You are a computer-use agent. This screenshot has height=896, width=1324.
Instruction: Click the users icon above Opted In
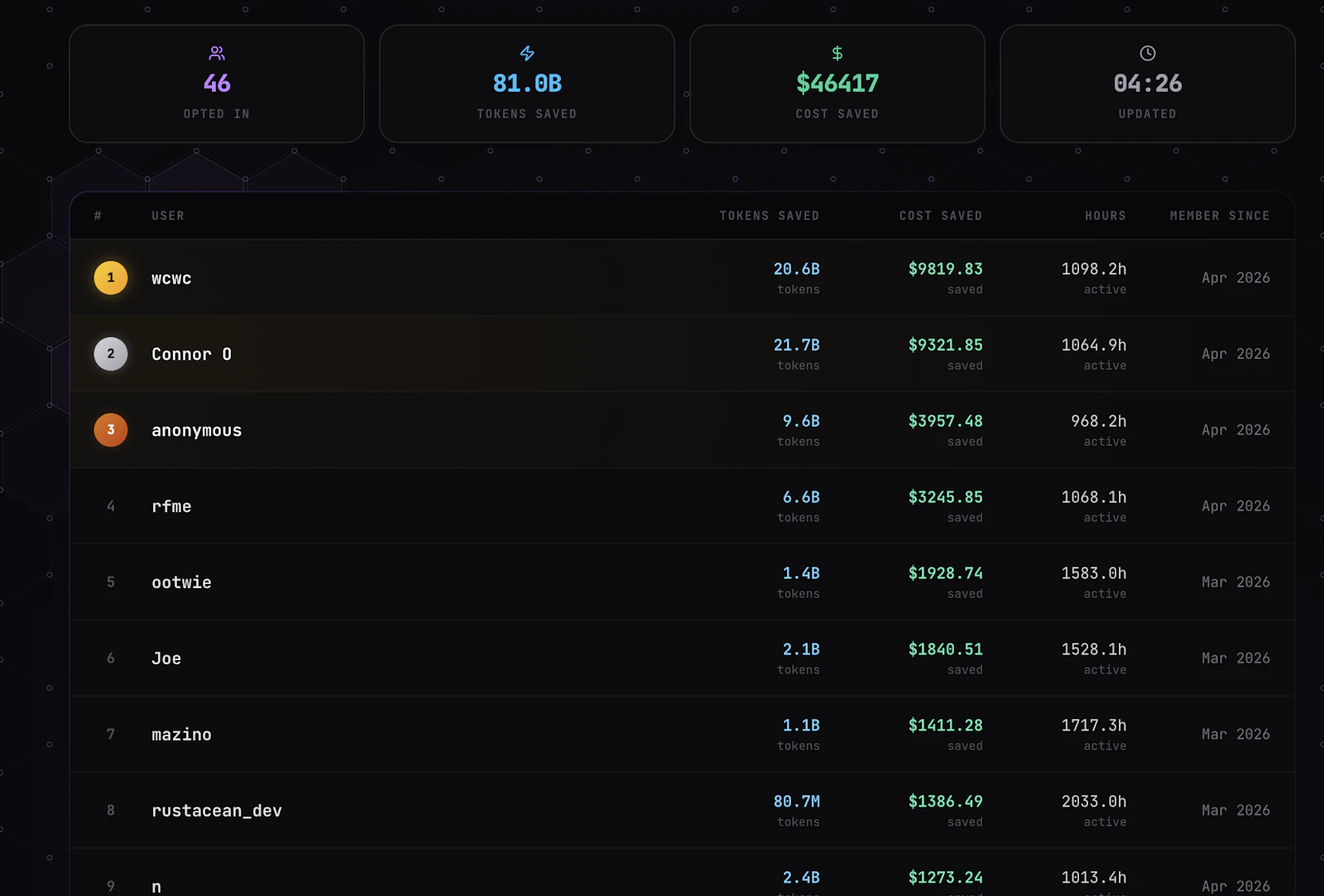tap(217, 53)
